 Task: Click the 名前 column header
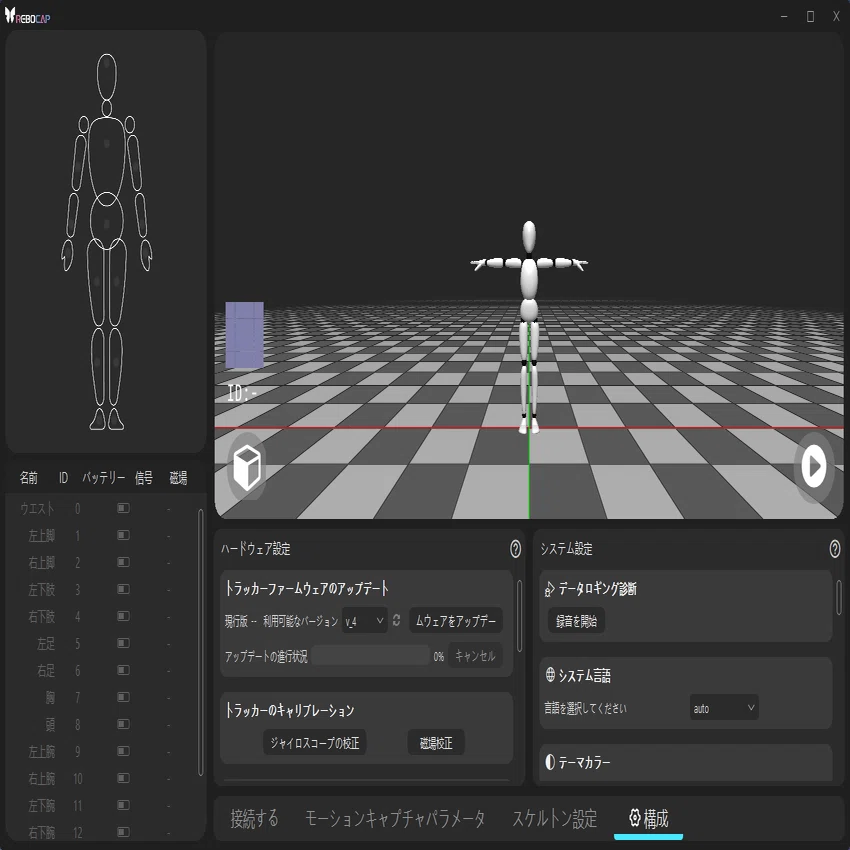coord(29,478)
